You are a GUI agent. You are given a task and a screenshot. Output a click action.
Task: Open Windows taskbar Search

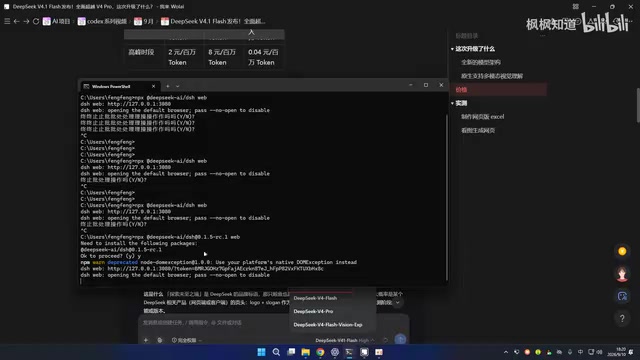[276, 352]
